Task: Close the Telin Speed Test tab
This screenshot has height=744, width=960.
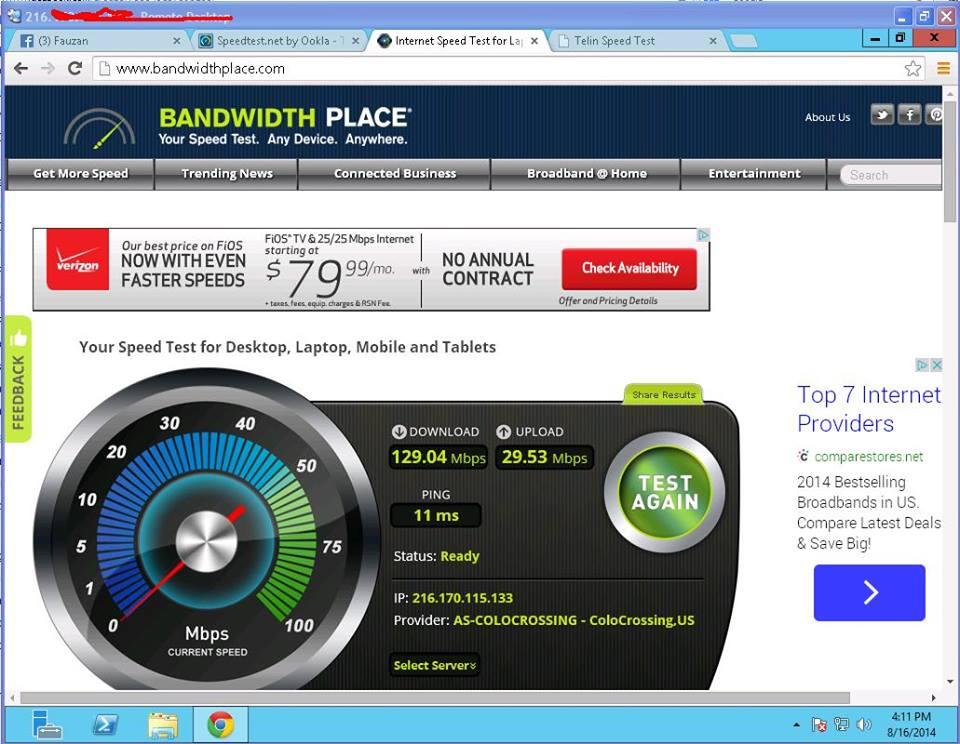Action: coord(713,41)
